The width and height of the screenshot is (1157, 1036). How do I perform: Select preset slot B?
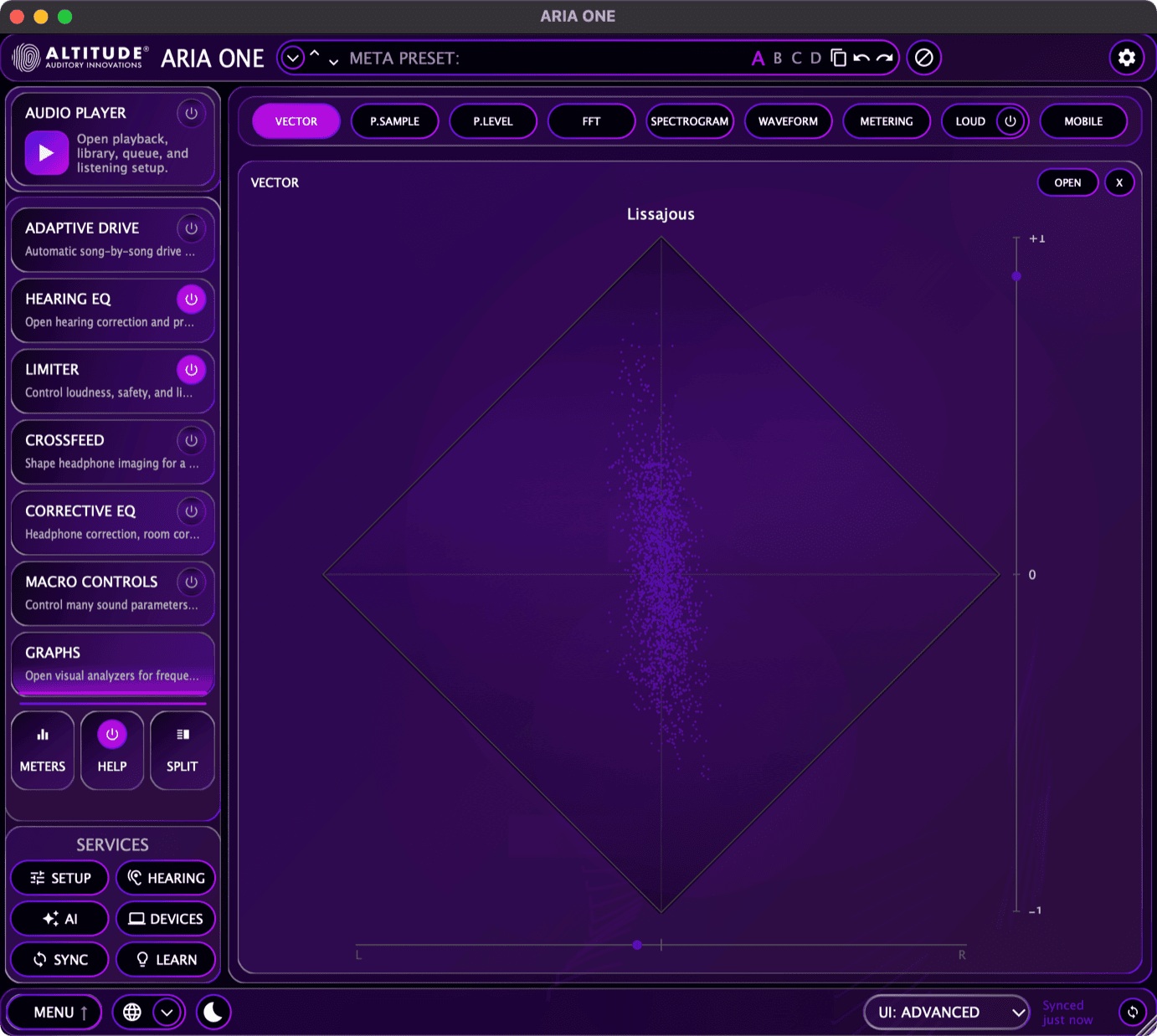[x=778, y=58]
